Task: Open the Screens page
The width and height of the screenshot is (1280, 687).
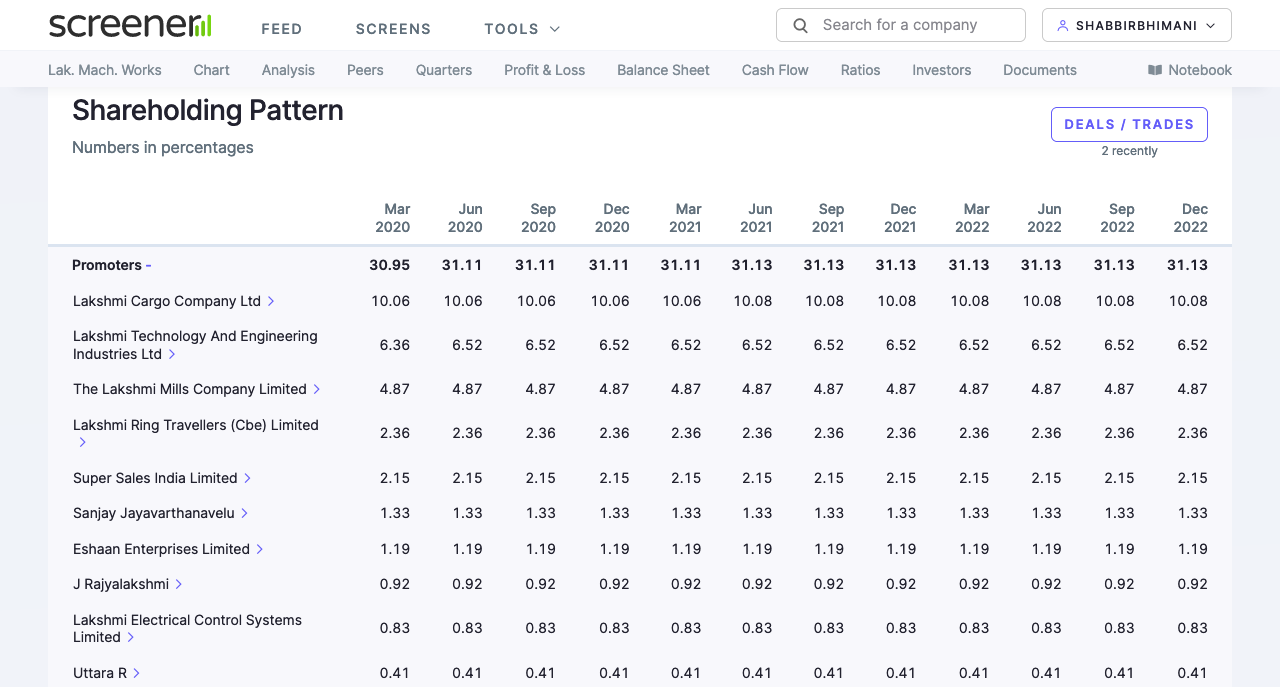Action: pos(394,29)
